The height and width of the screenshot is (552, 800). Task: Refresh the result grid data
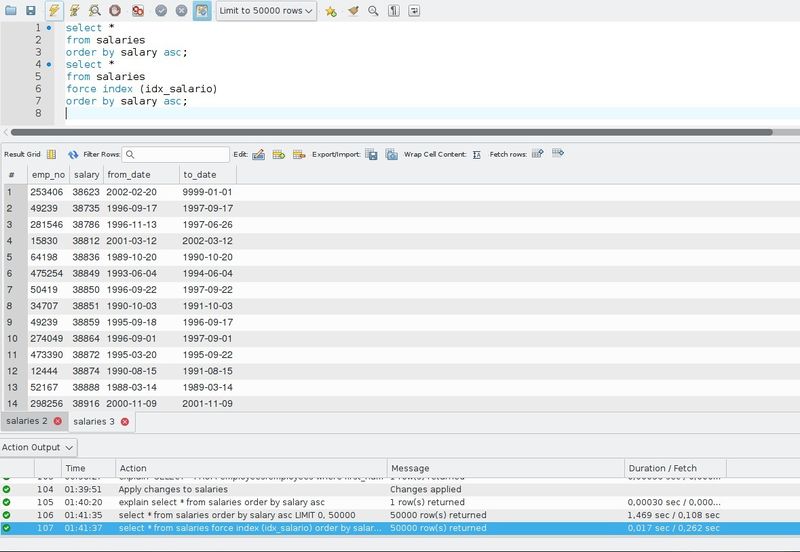click(x=73, y=154)
